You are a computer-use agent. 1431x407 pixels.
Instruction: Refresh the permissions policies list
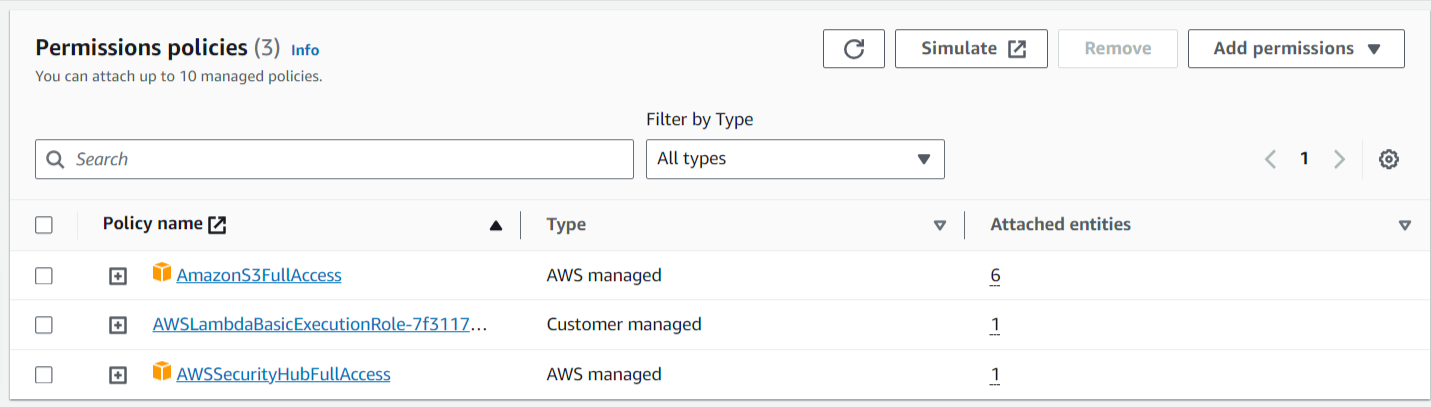[x=854, y=49]
